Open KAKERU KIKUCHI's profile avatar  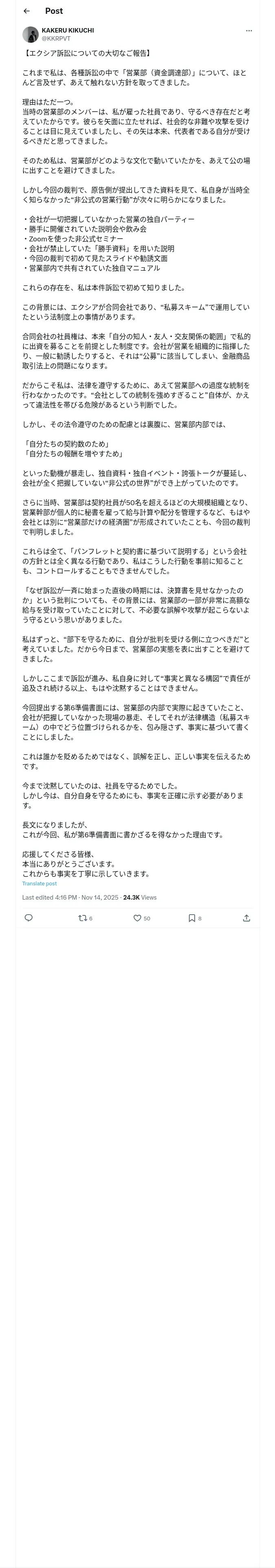coord(31,35)
